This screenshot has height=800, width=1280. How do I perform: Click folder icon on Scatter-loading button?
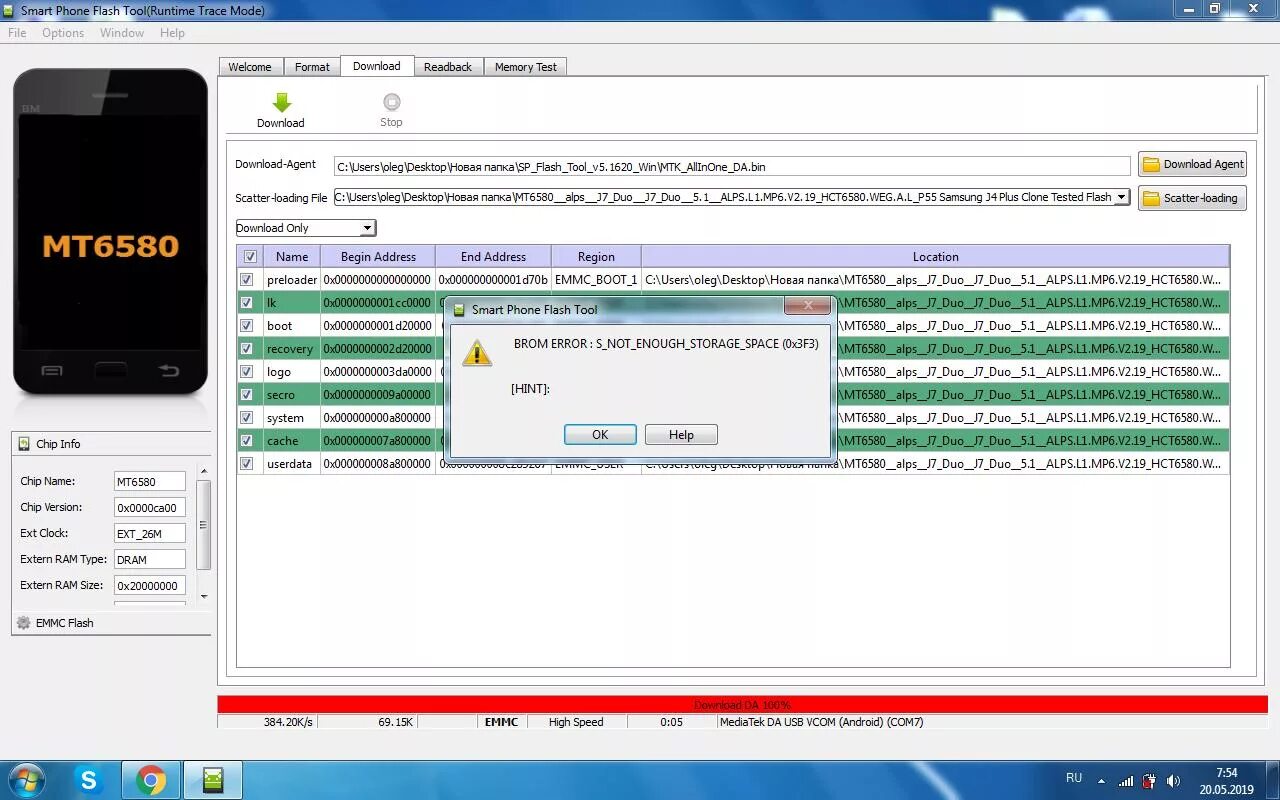(x=1151, y=198)
